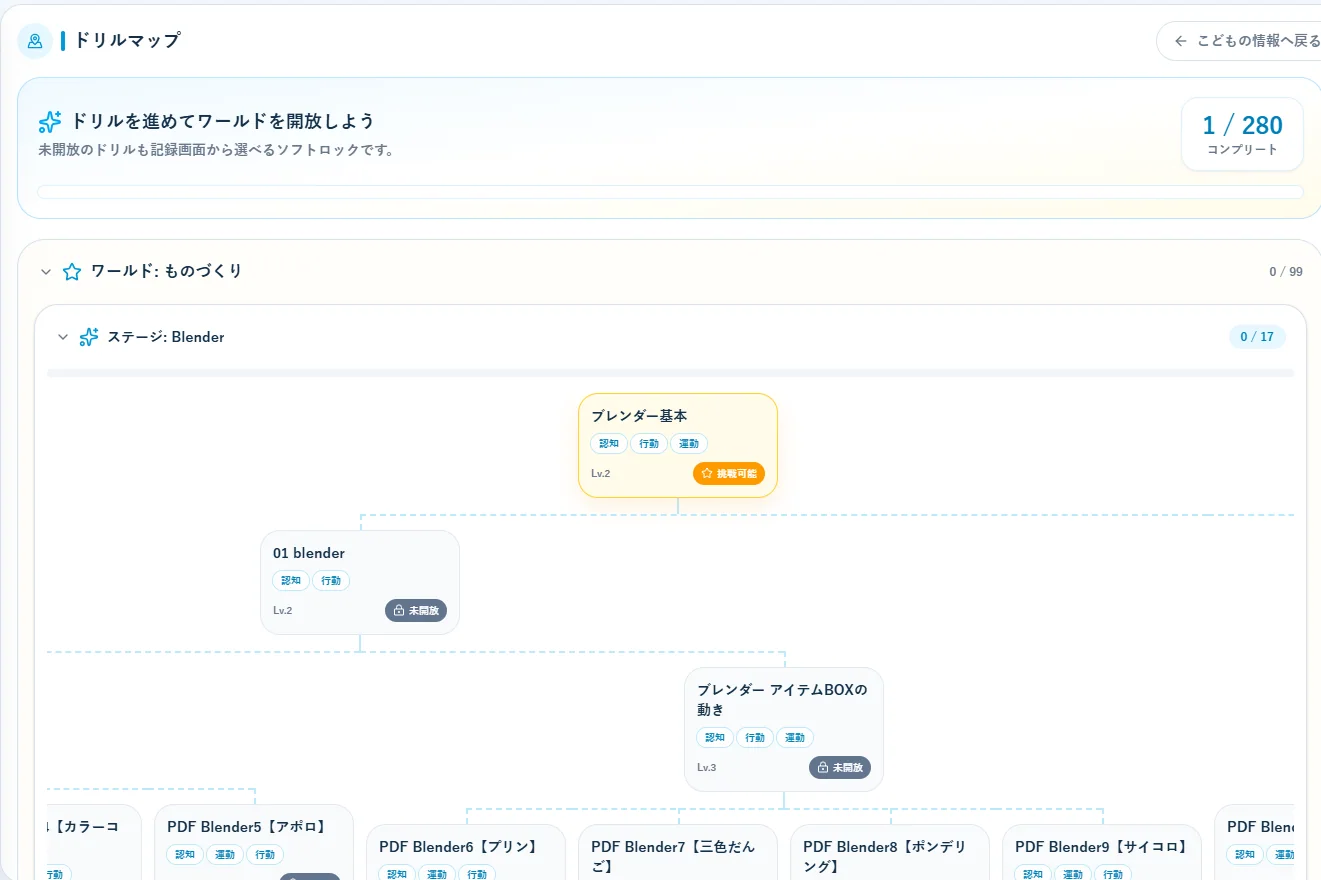Click the 行動 tag on PDF Blender5【アポロ】
This screenshot has width=1321, height=880.
pos(265,855)
